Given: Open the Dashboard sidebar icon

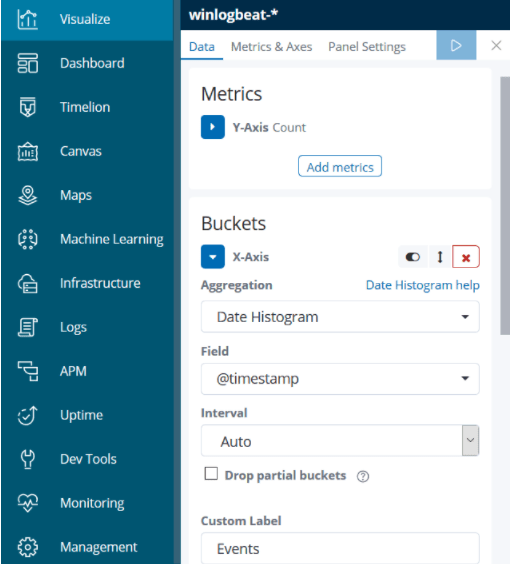Looking at the screenshot, I should click(28, 63).
